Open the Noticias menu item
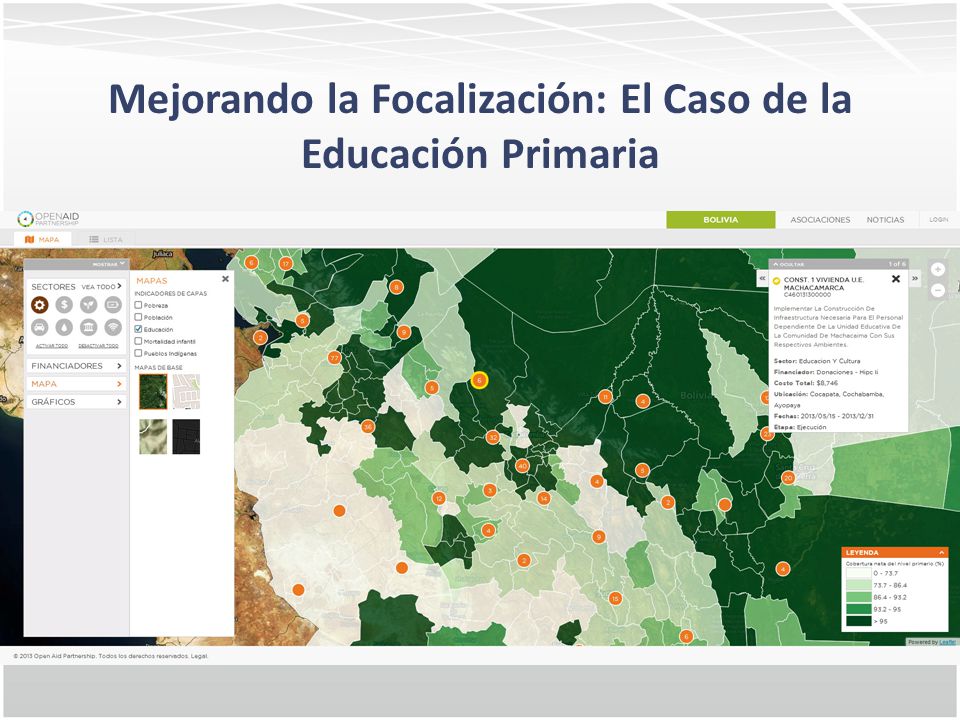This screenshot has height=720, width=960. [x=885, y=220]
